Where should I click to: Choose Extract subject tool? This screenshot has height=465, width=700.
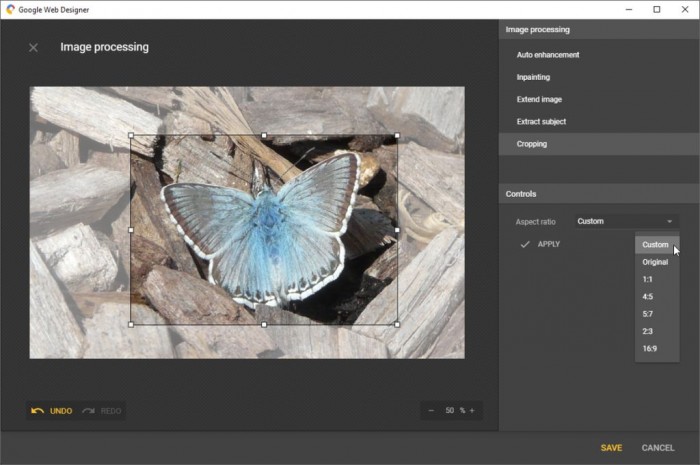(x=541, y=121)
